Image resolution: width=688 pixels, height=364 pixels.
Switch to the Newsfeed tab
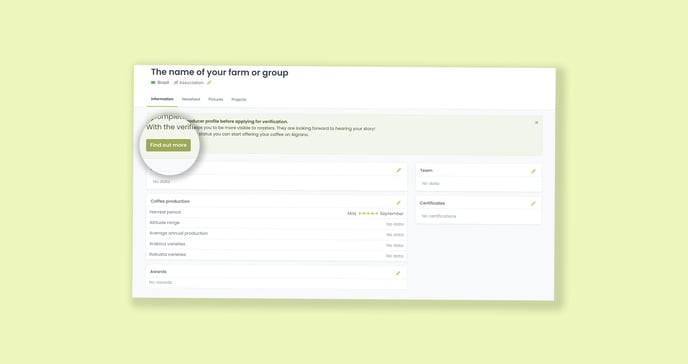pos(191,100)
